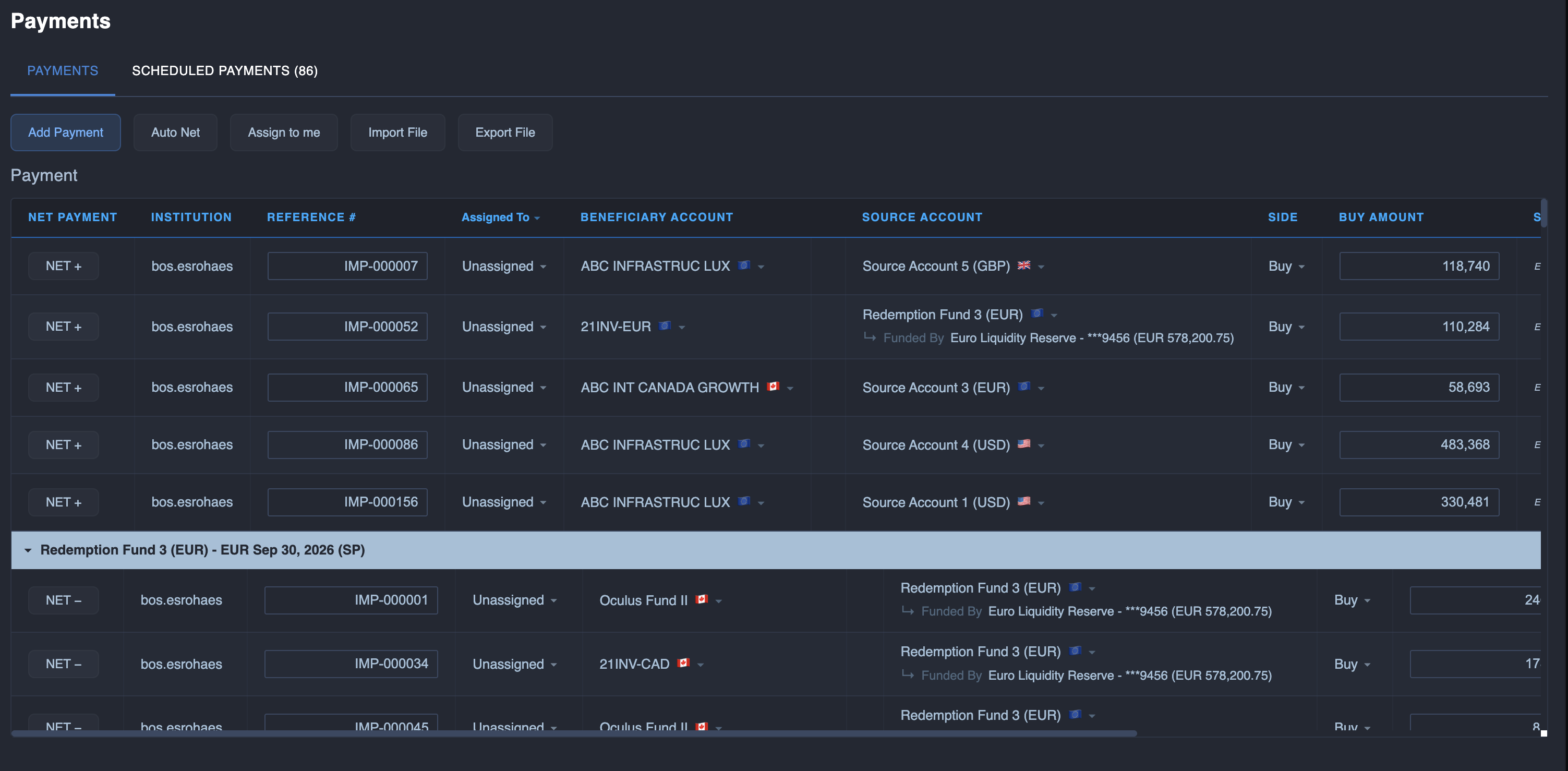Viewport: 1568px width, 771px height.
Task: Open Source Account 5 (GBP) dropdown
Action: point(953,266)
